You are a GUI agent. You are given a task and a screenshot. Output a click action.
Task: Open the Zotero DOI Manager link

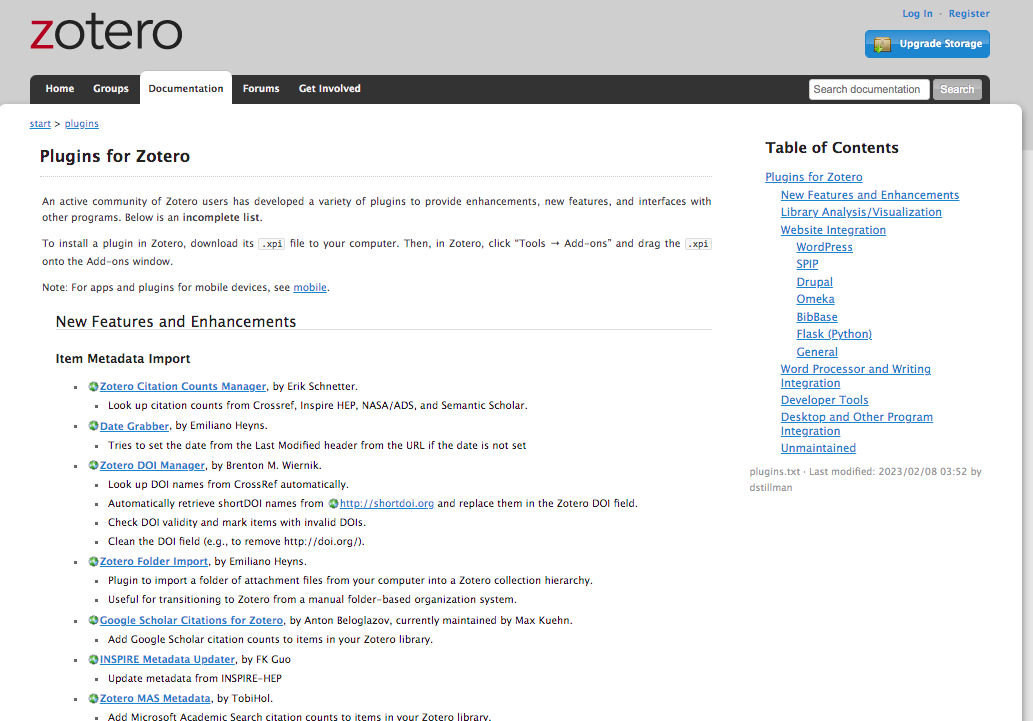coord(152,465)
